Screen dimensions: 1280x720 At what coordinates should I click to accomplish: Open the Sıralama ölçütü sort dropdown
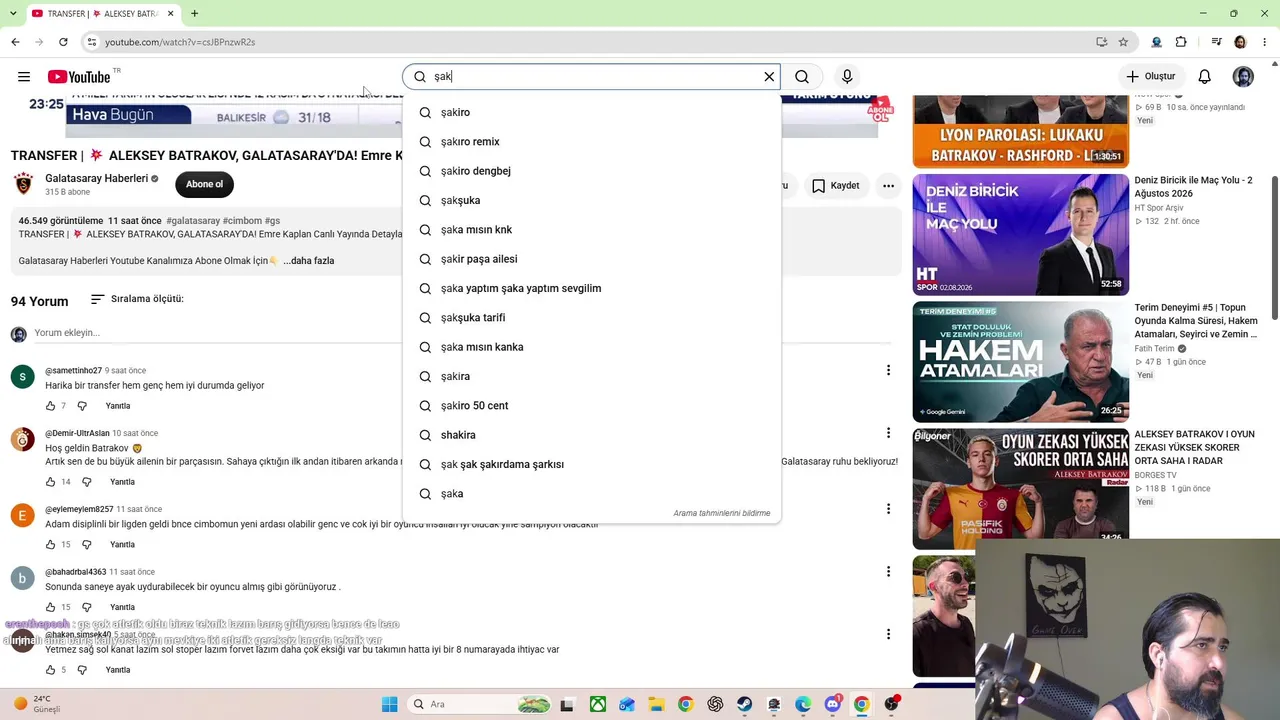tap(137, 299)
